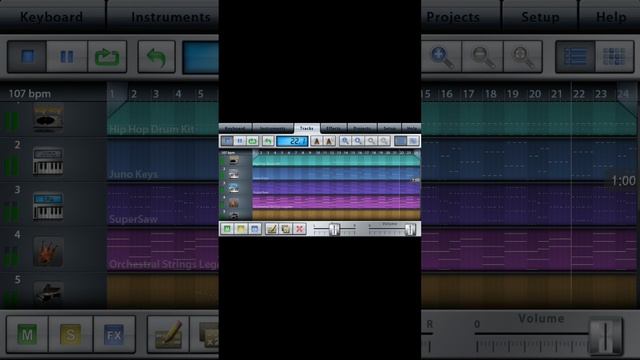Click the stop button in the large background view
Viewport: 640px width, 360px height.
(x=27, y=56)
